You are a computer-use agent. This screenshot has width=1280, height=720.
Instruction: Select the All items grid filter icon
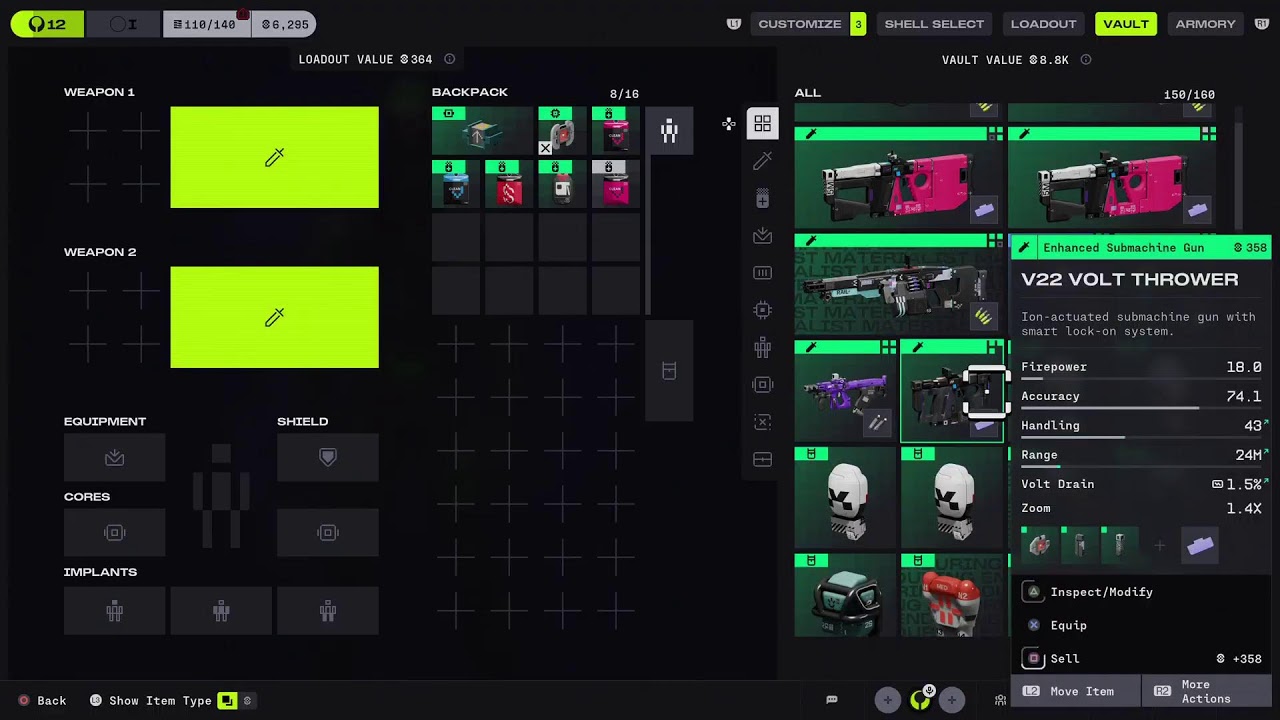(x=763, y=124)
